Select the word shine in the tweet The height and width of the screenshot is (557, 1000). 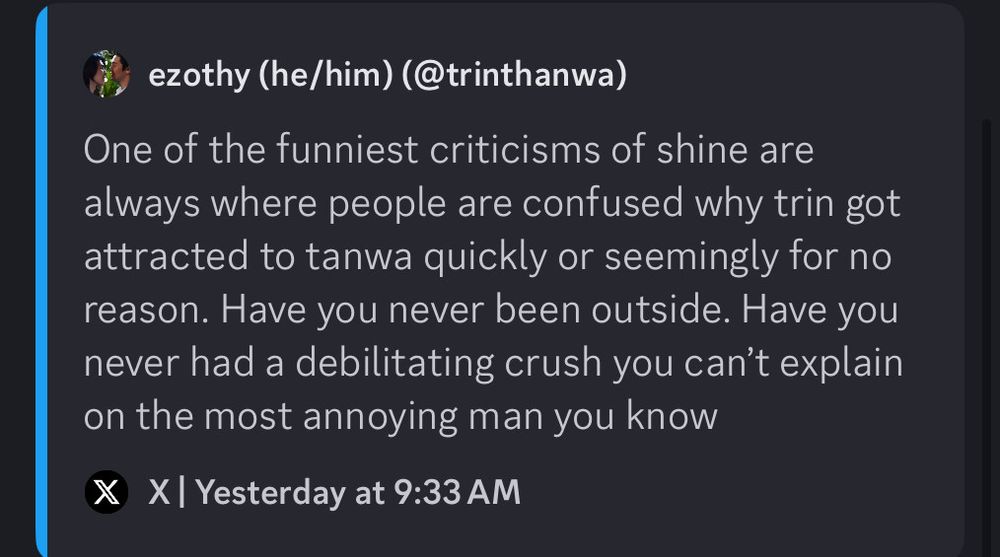click(702, 150)
